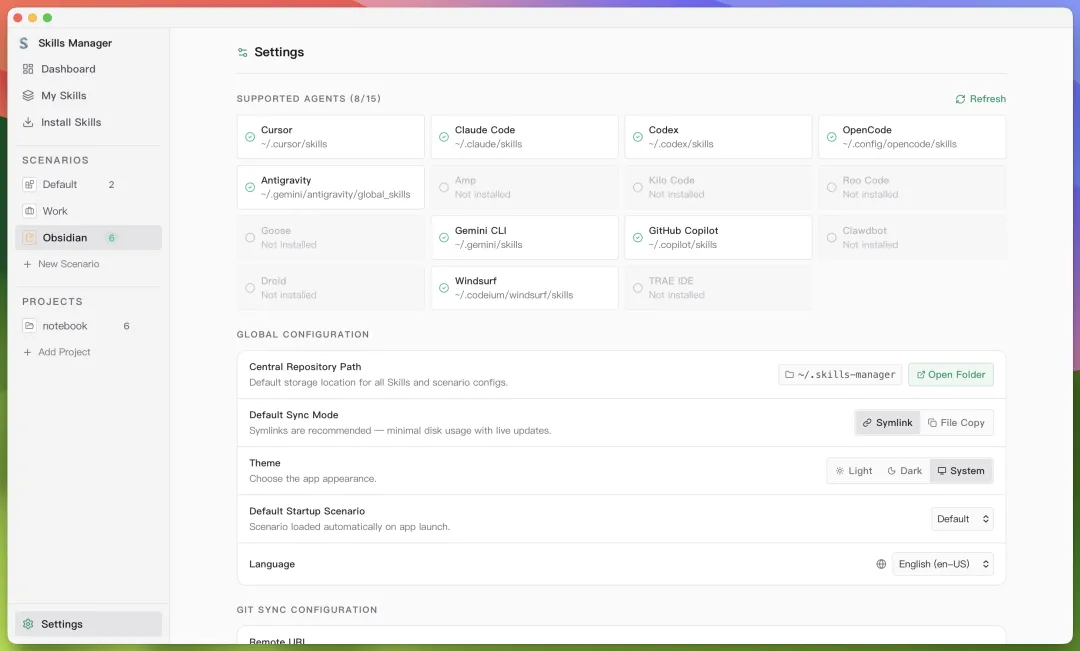This screenshot has width=1080, height=651.
Task: Create a New Scenario
Action: click(61, 264)
